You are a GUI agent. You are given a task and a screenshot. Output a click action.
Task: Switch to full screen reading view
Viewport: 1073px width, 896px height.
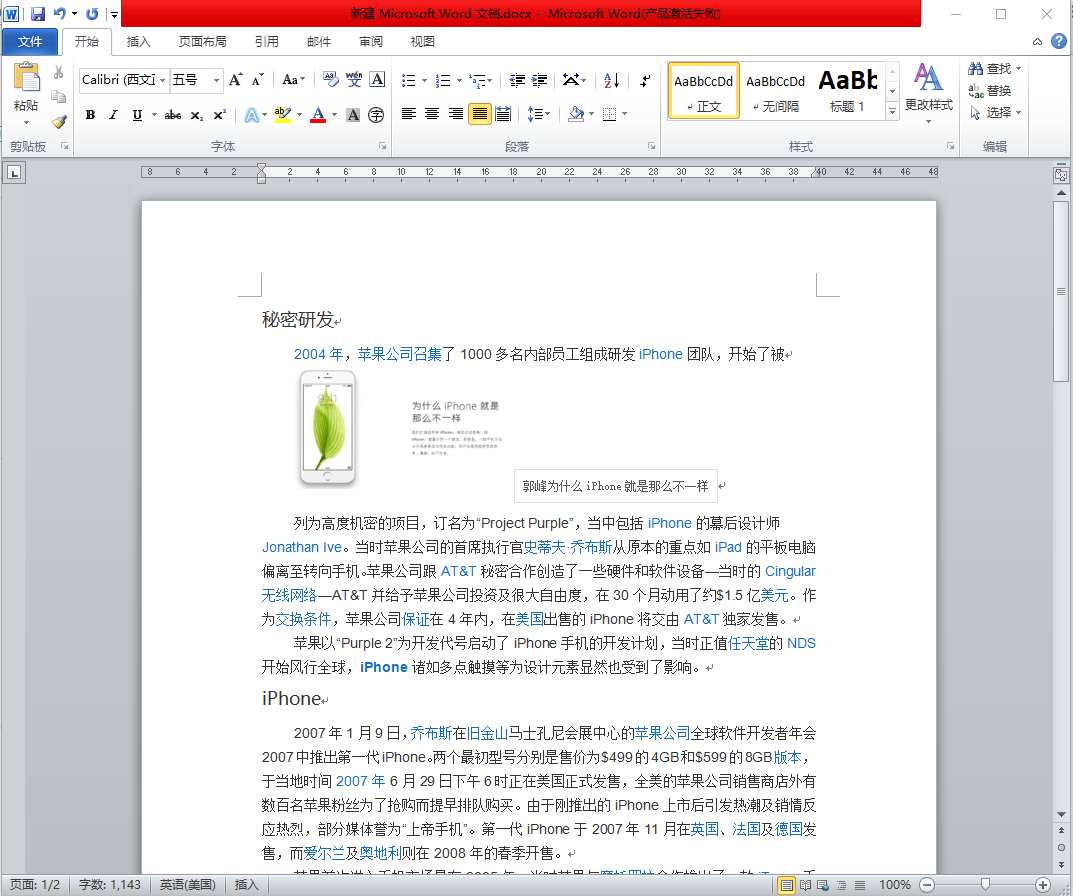point(806,885)
